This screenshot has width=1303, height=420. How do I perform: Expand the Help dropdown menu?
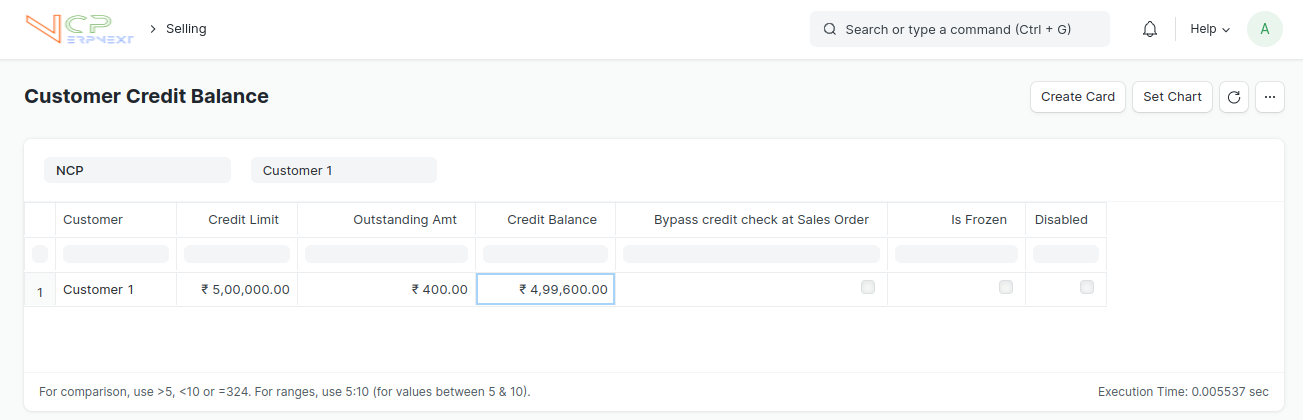coord(1210,29)
